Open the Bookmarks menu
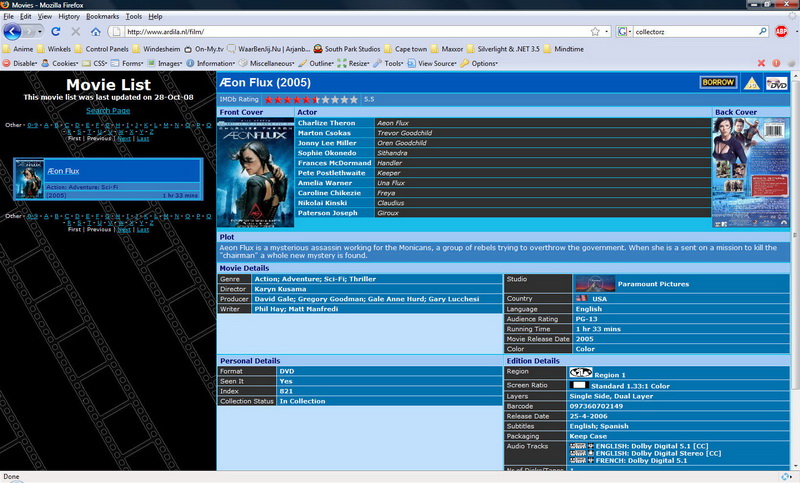Image resolution: width=800 pixels, height=483 pixels. [103, 16]
